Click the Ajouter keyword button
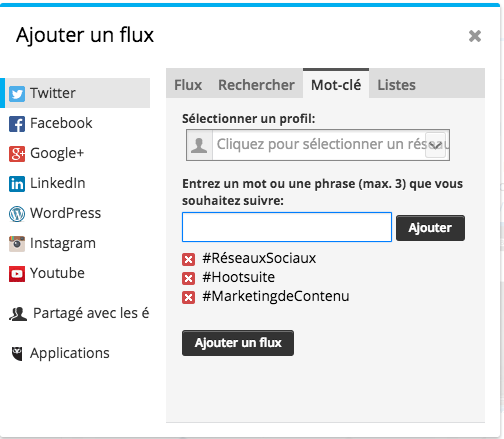This screenshot has height=439, width=504. [x=430, y=228]
